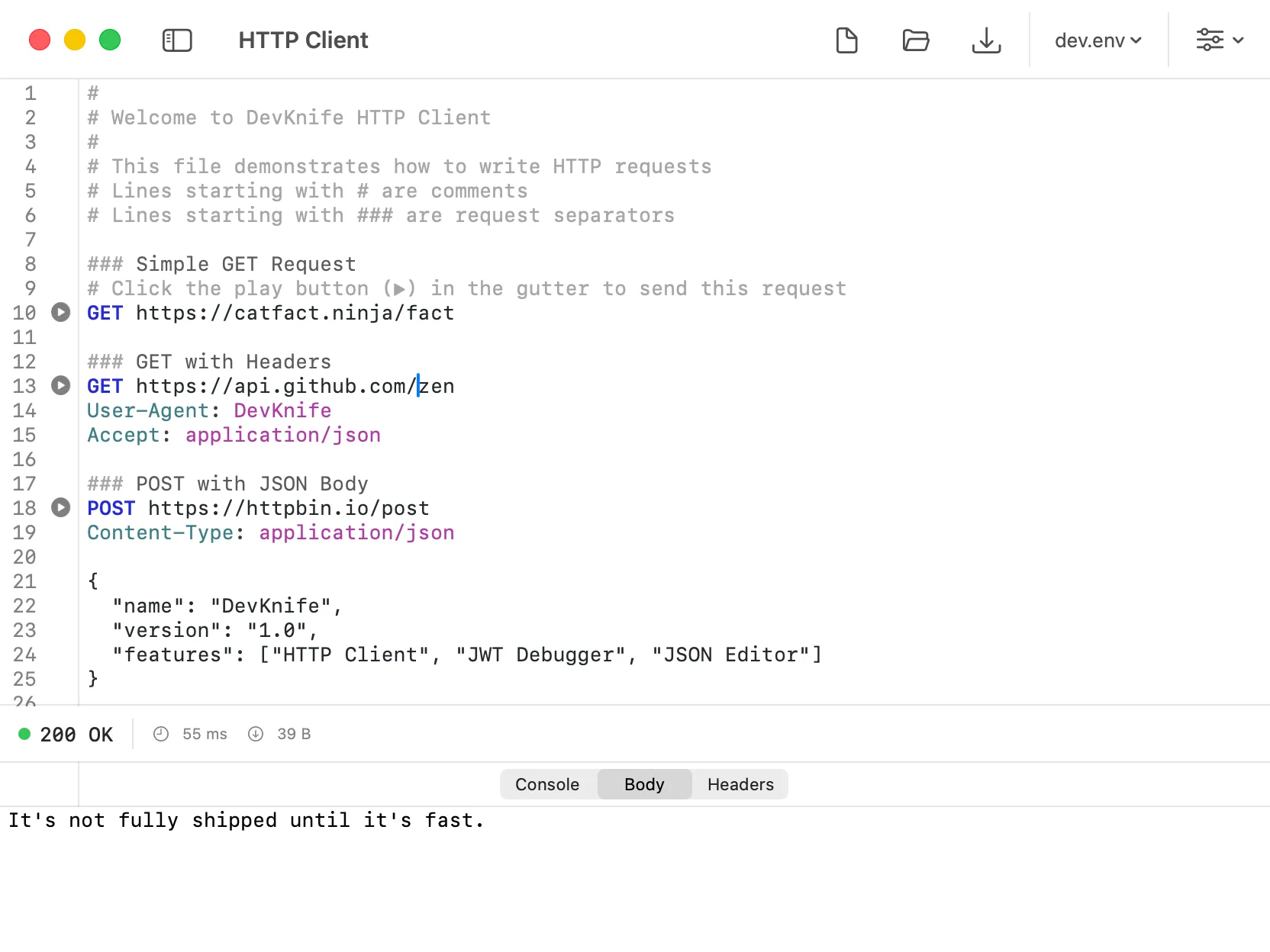Toggle the sidebar panel icon
This screenshot has height=952, width=1270.
click(x=177, y=40)
